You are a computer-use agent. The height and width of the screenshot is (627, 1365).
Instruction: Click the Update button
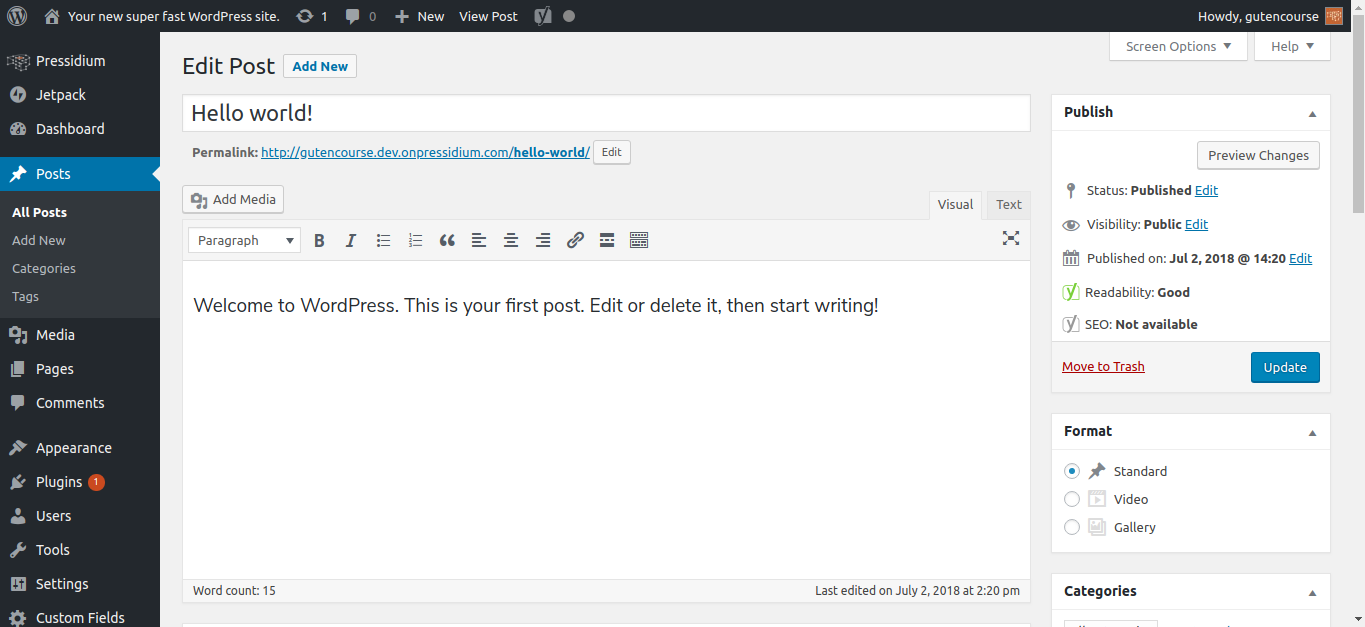coord(1285,367)
